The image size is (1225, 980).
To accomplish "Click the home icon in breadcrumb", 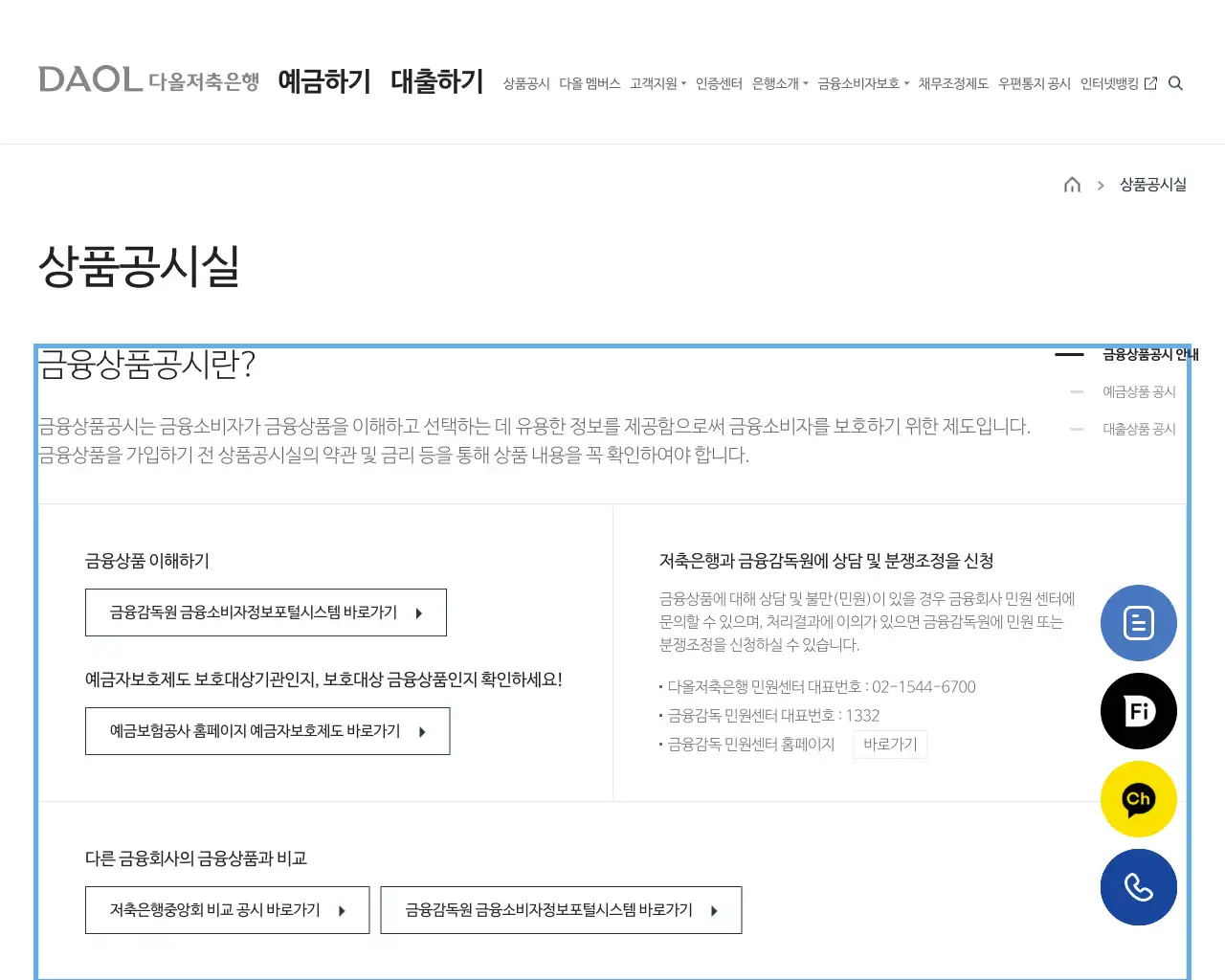I will point(1072,185).
